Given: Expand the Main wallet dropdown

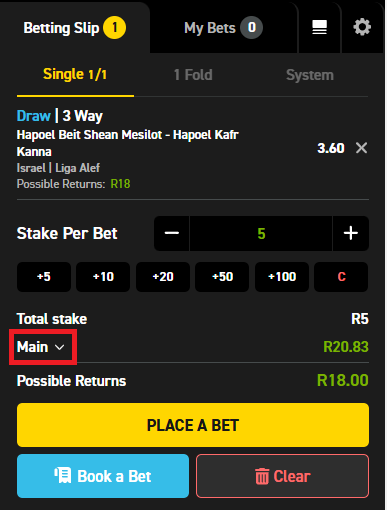Looking at the screenshot, I should 41,347.
